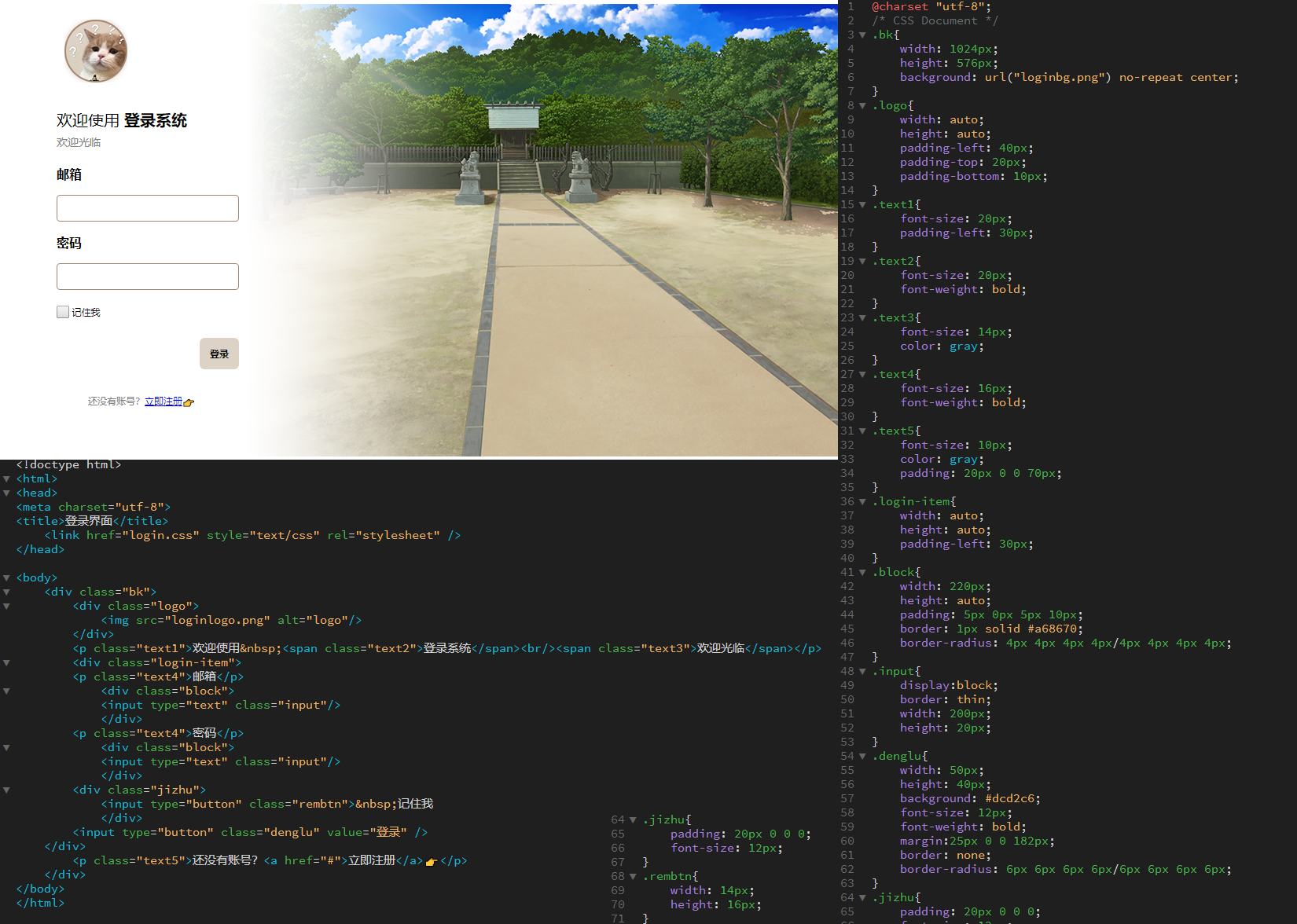Click the 邮箱 text input field

(x=148, y=208)
